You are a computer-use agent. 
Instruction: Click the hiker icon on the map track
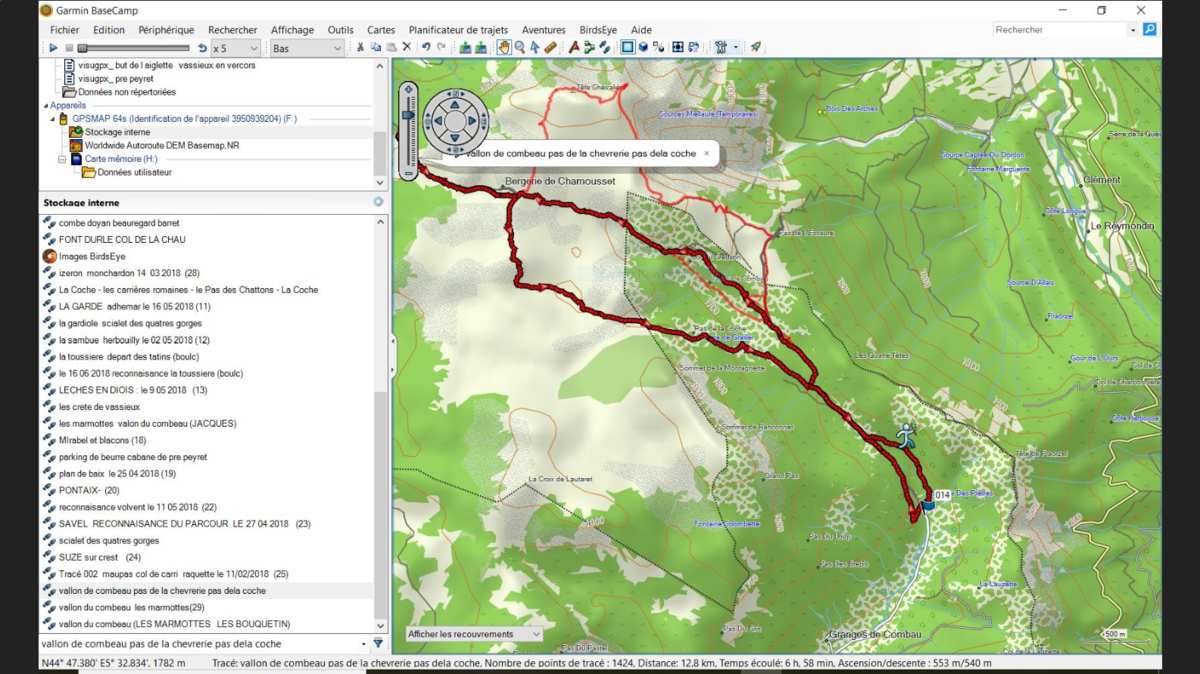tap(905, 434)
